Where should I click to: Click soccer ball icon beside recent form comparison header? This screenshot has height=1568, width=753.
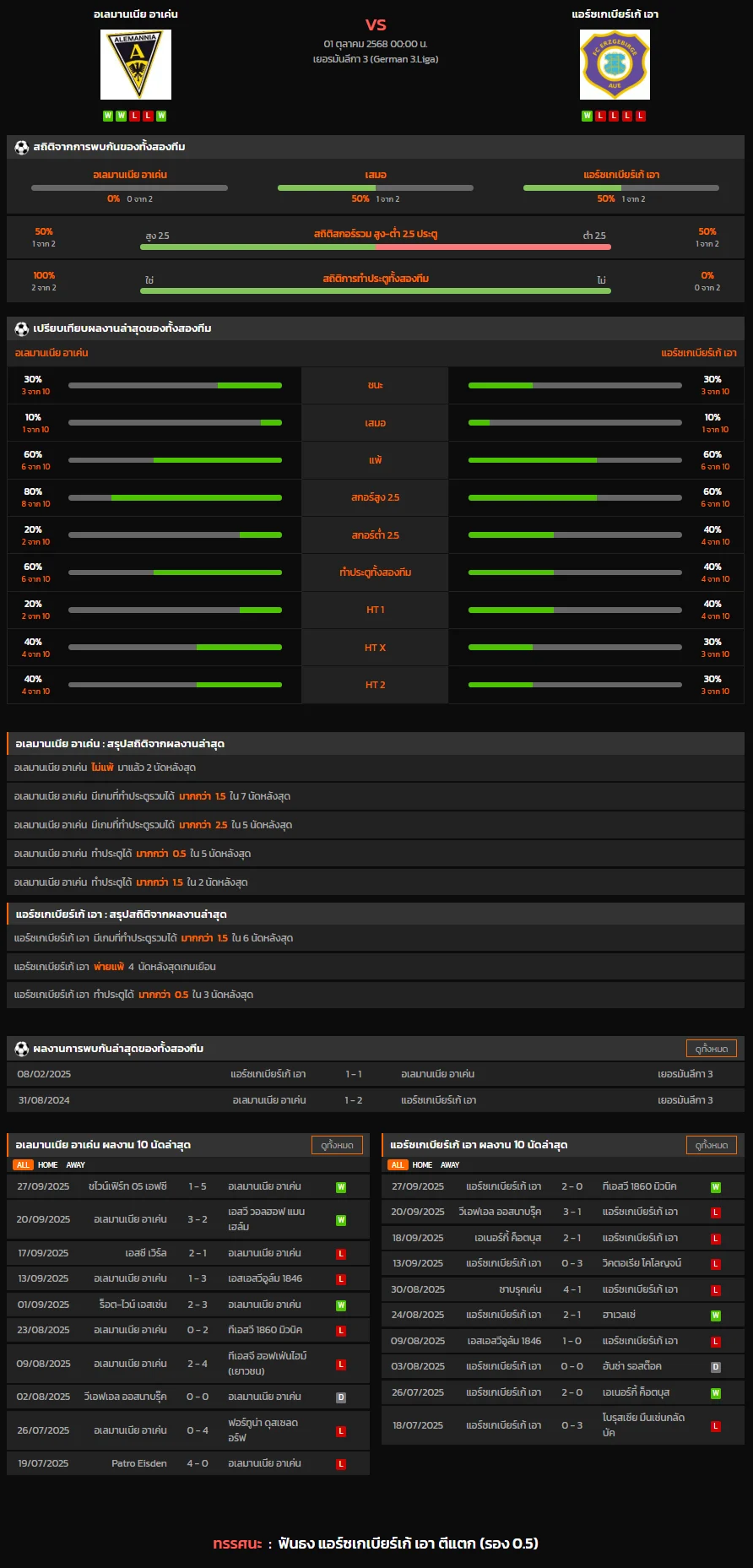22,328
